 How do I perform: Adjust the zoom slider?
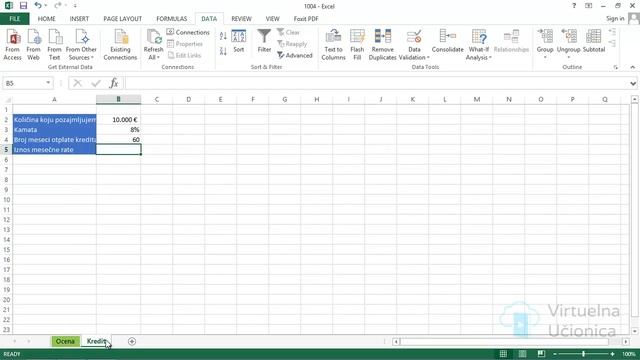(x=583, y=354)
